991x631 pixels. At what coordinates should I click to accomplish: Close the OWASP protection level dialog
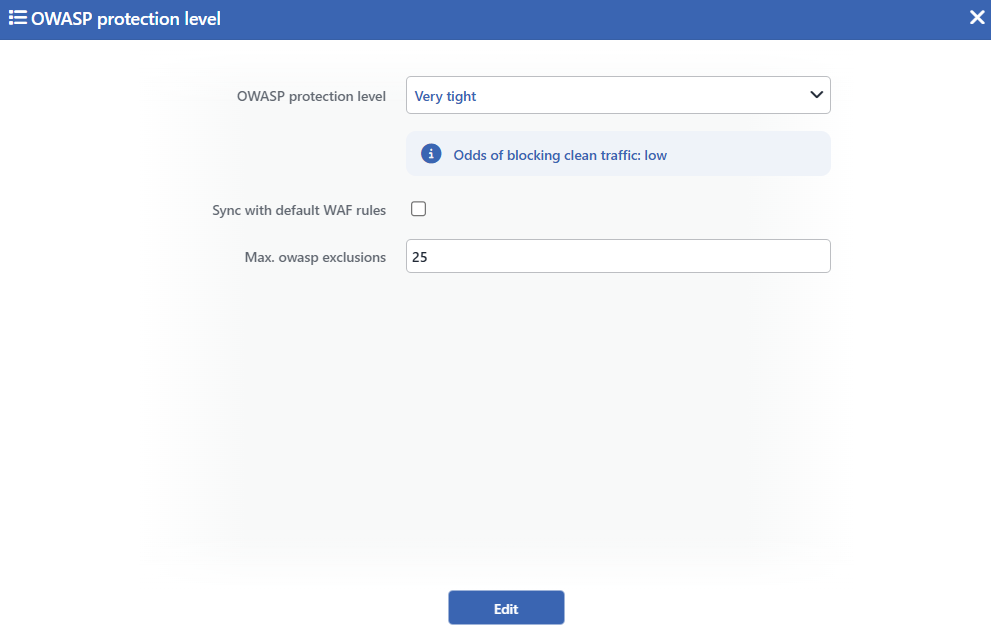(x=976, y=18)
